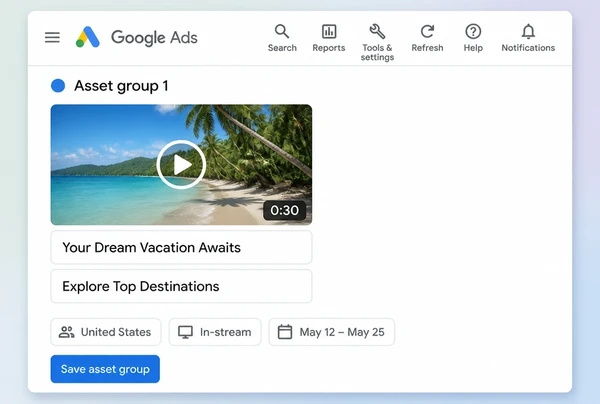Open the Help question mark
This screenshot has height=404, width=600.
coord(473,38)
